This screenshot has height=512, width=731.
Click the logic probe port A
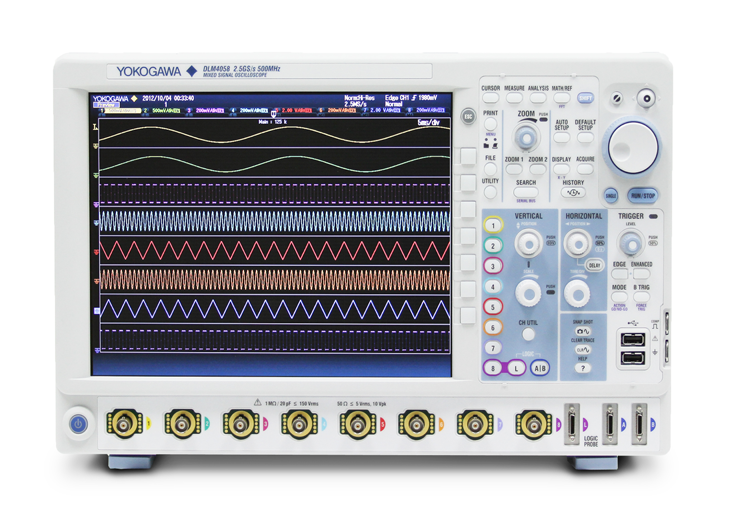610,424
